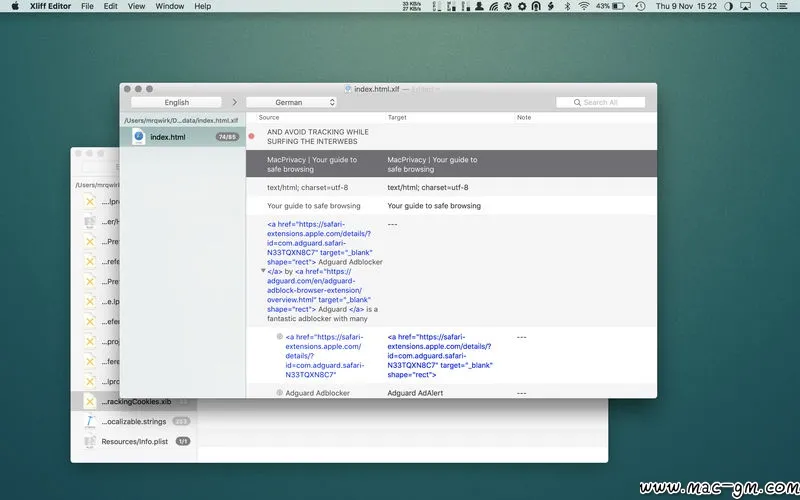The image size is (800, 500).
Task: Click the Source column header
Action: tap(269, 117)
